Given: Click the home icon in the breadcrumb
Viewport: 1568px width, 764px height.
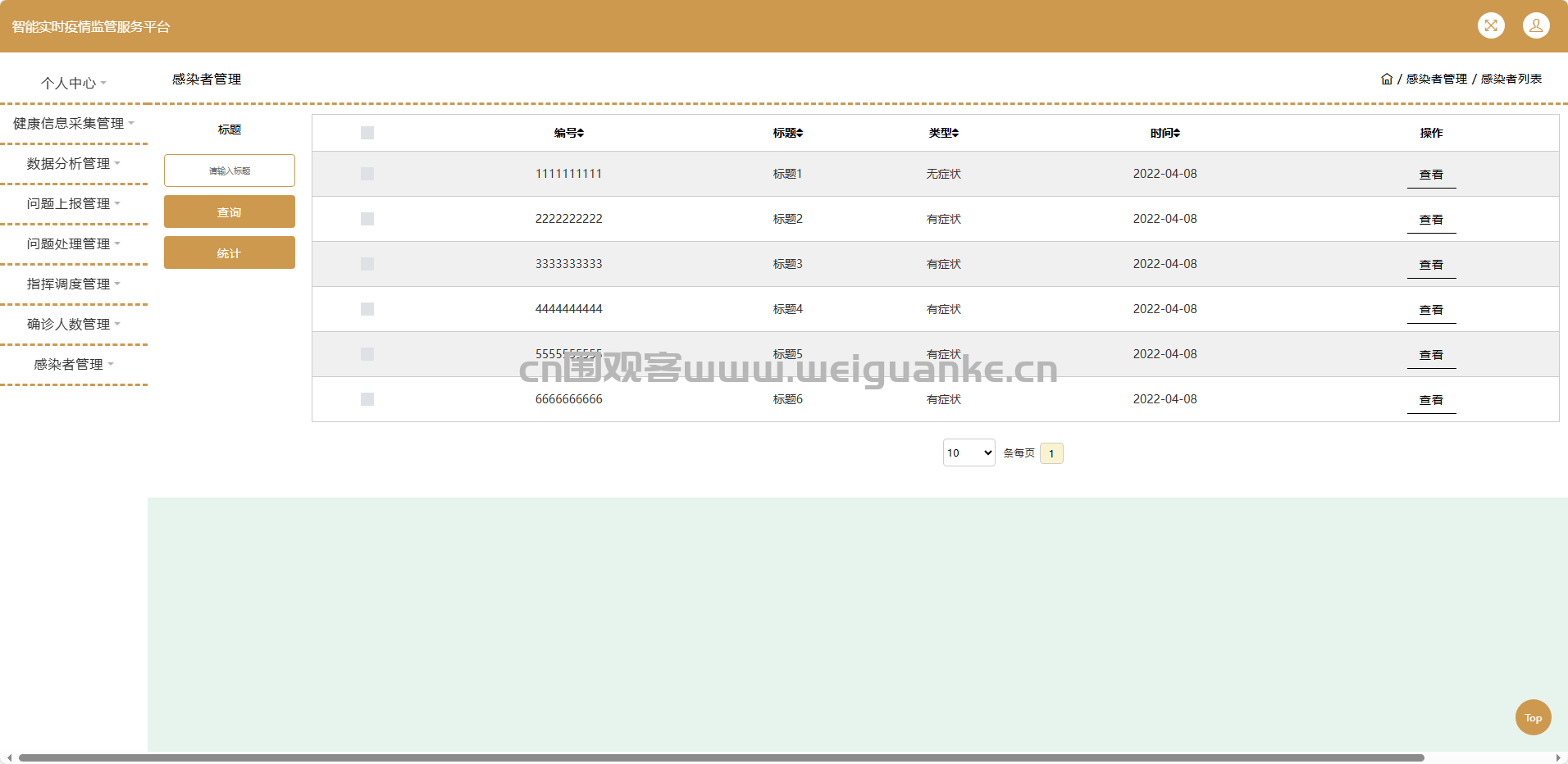Looking at the screenshot, I should [1387, 79].
